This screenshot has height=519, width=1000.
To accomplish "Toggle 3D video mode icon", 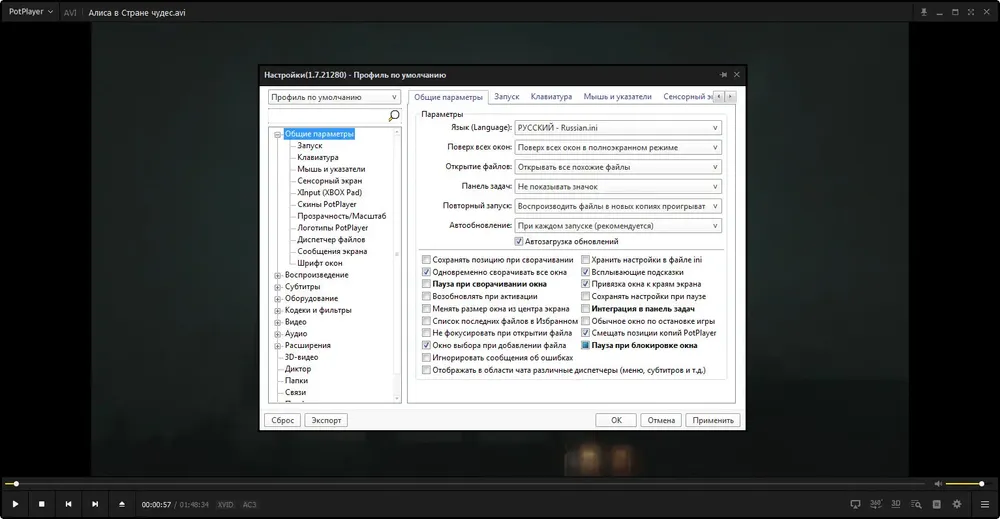I will (895, 504).
